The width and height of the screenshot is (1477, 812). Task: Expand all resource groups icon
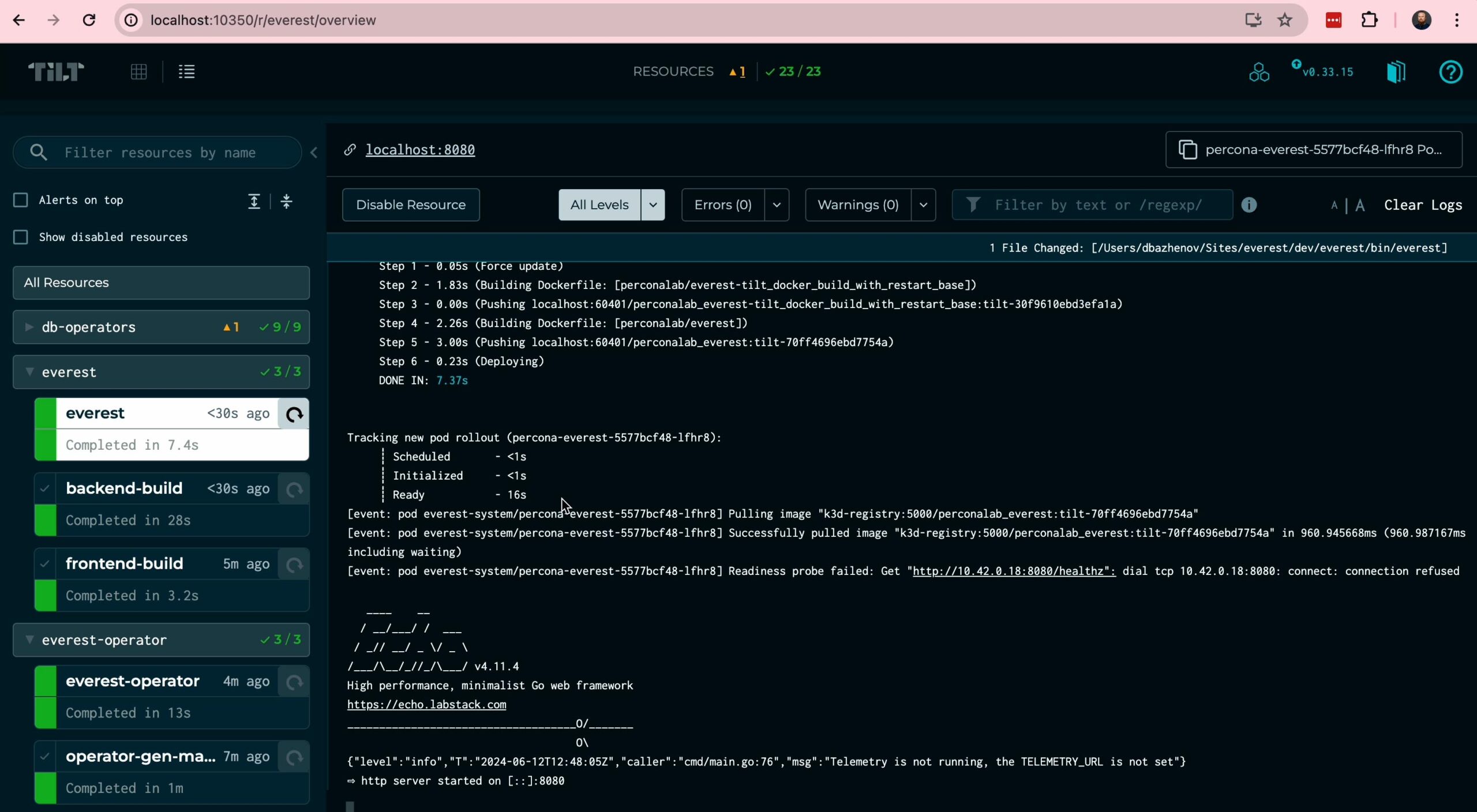254,201
